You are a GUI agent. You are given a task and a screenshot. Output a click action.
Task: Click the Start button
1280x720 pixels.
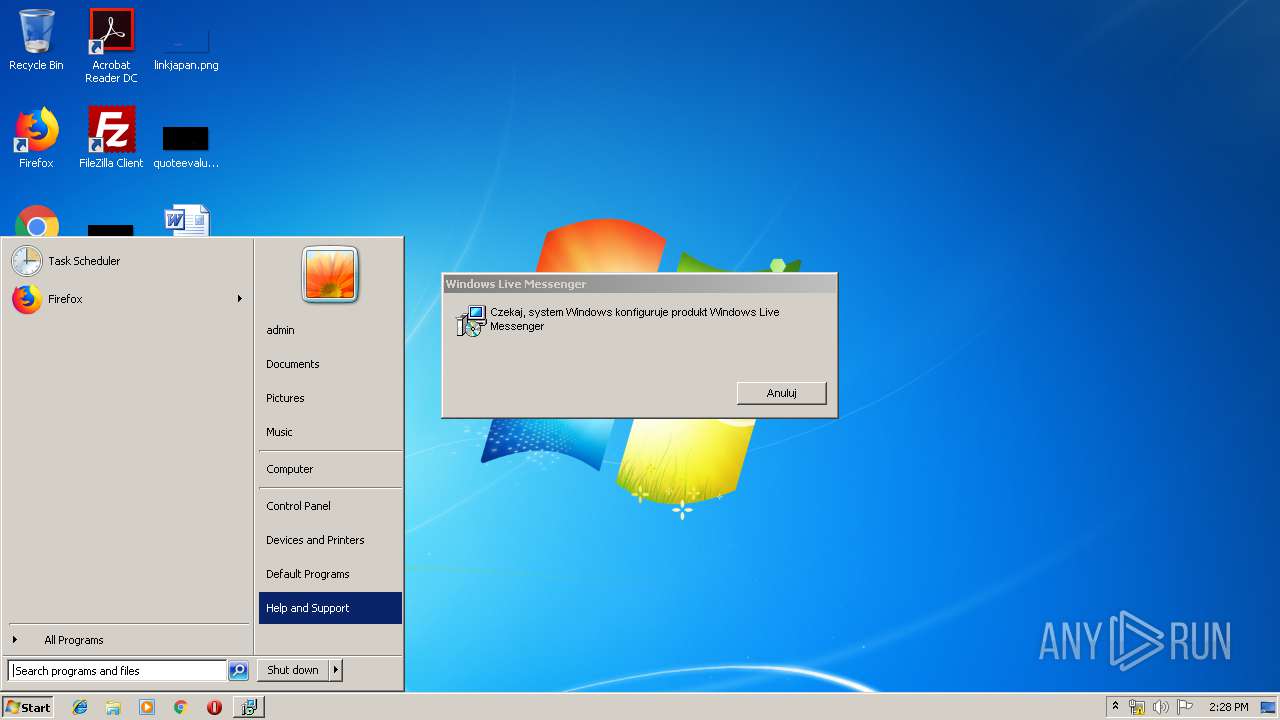click(28, 707)
